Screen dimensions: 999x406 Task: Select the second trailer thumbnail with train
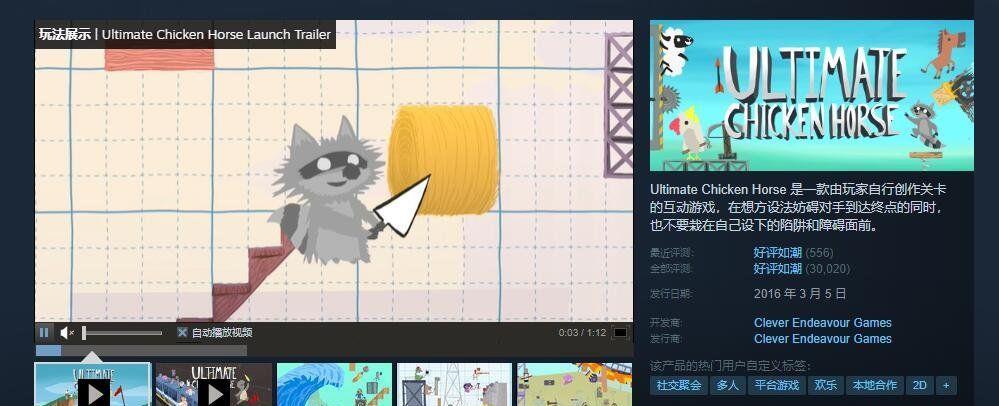214,384
